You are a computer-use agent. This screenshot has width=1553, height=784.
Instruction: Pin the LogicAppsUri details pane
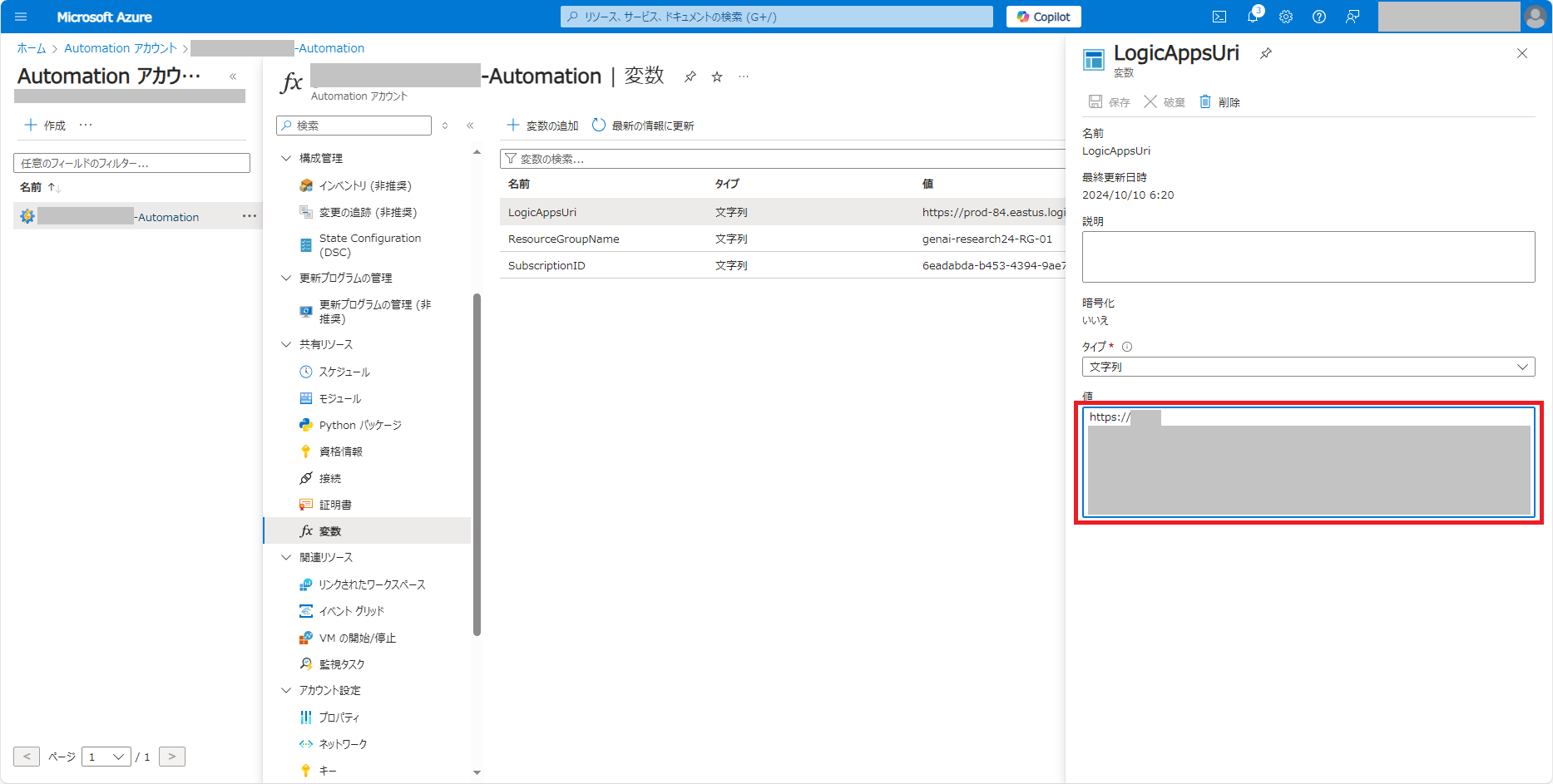1266,52
